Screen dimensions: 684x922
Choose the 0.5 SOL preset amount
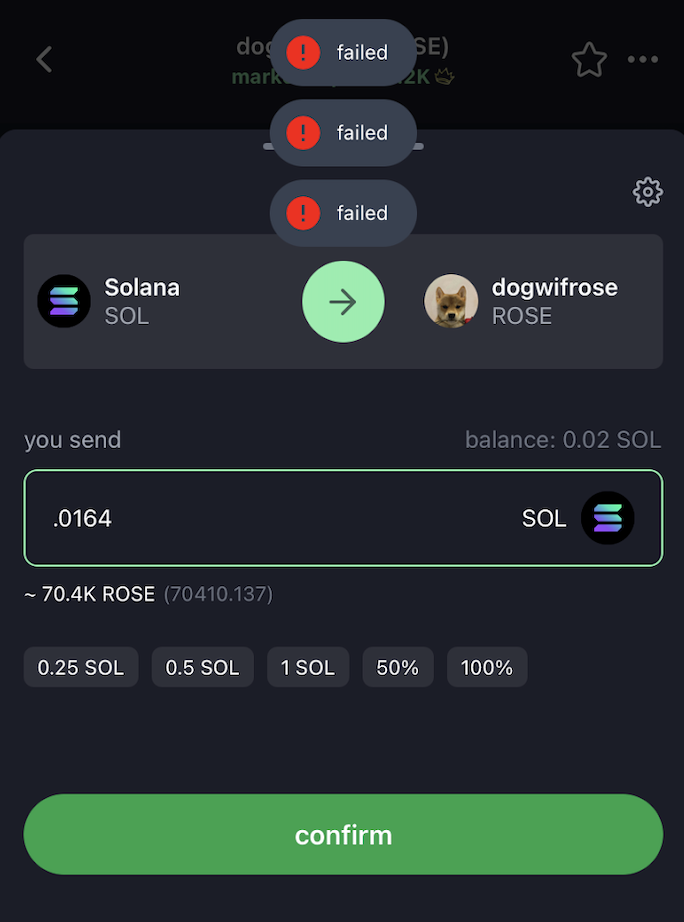click(x=202, y=667)
